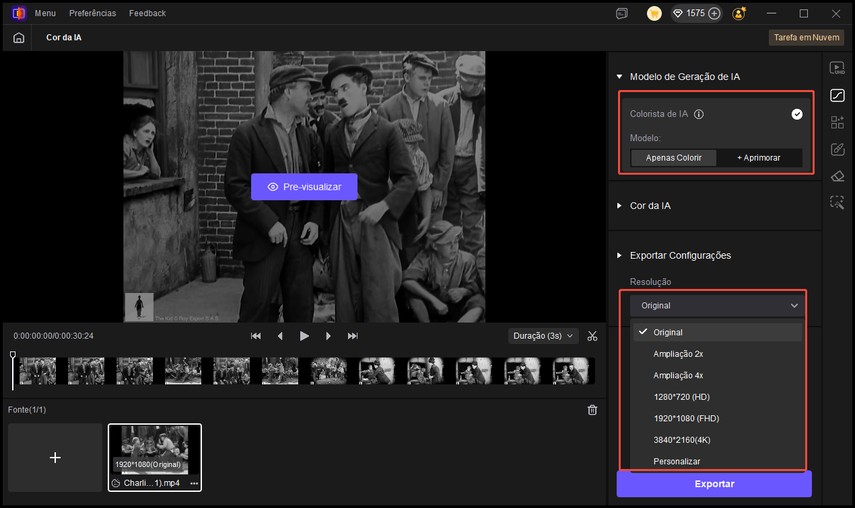Click the scissors trim icon

click(592, 336)
